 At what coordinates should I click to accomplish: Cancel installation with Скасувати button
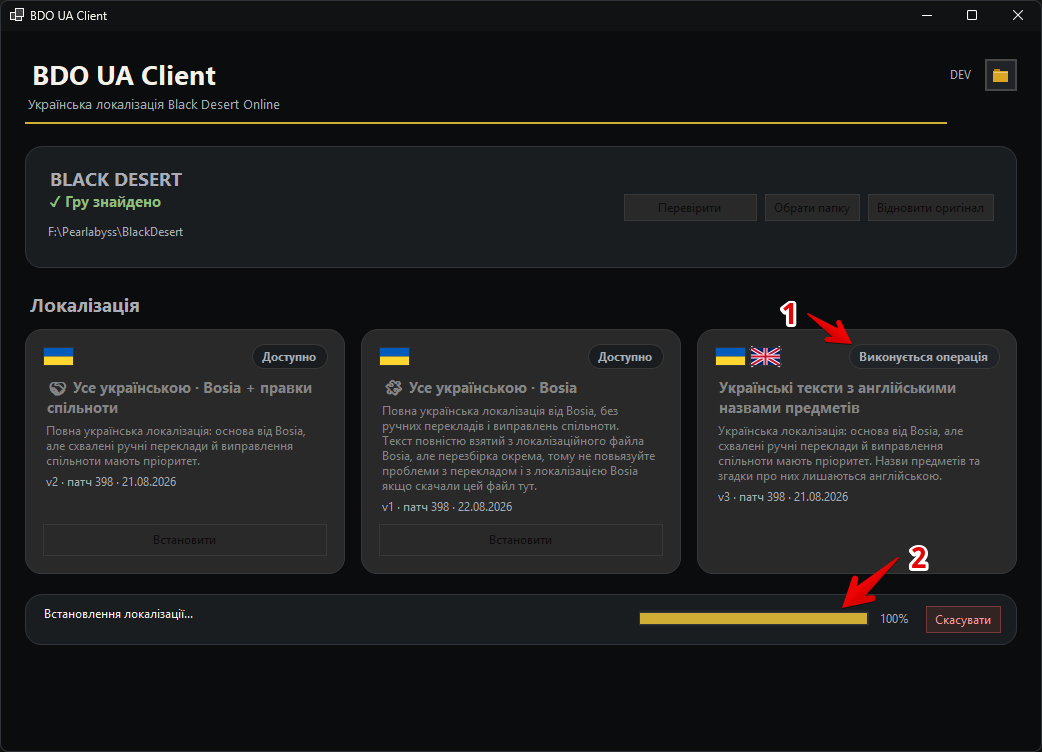963,620
